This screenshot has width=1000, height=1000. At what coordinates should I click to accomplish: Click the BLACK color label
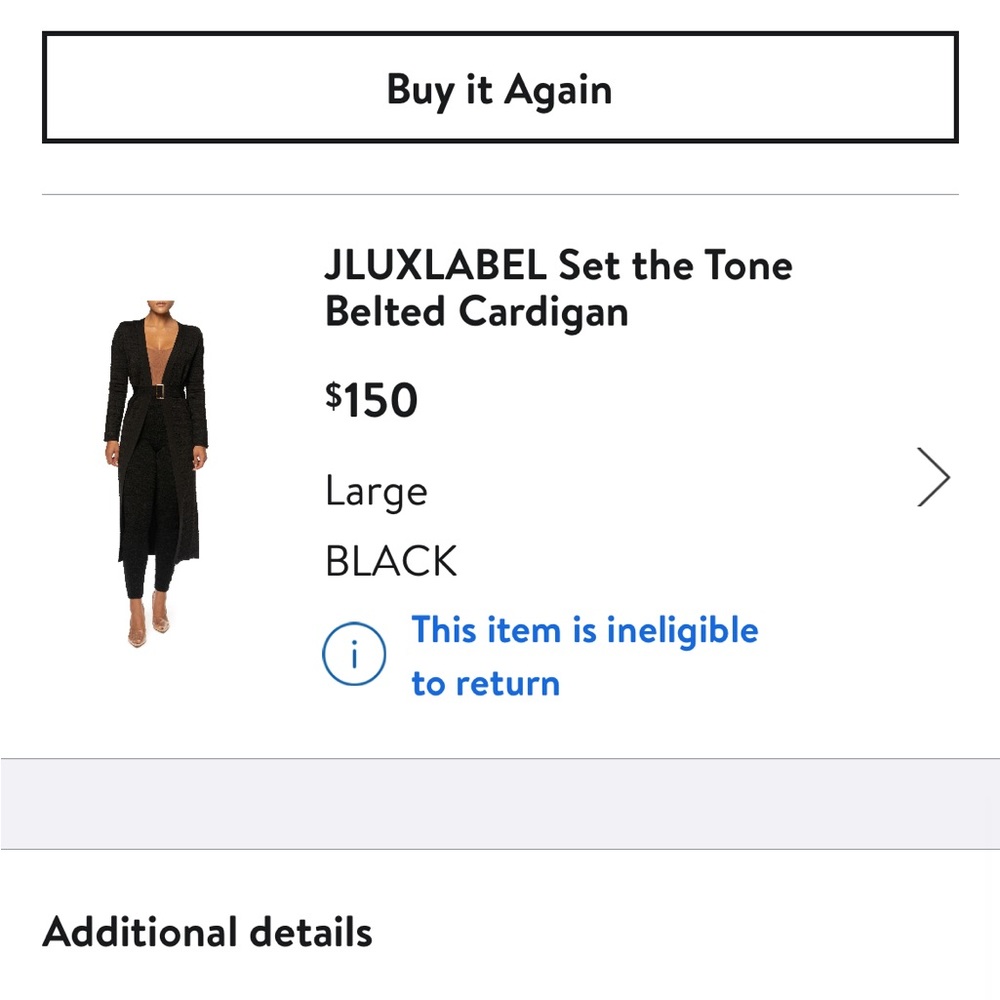390,560
